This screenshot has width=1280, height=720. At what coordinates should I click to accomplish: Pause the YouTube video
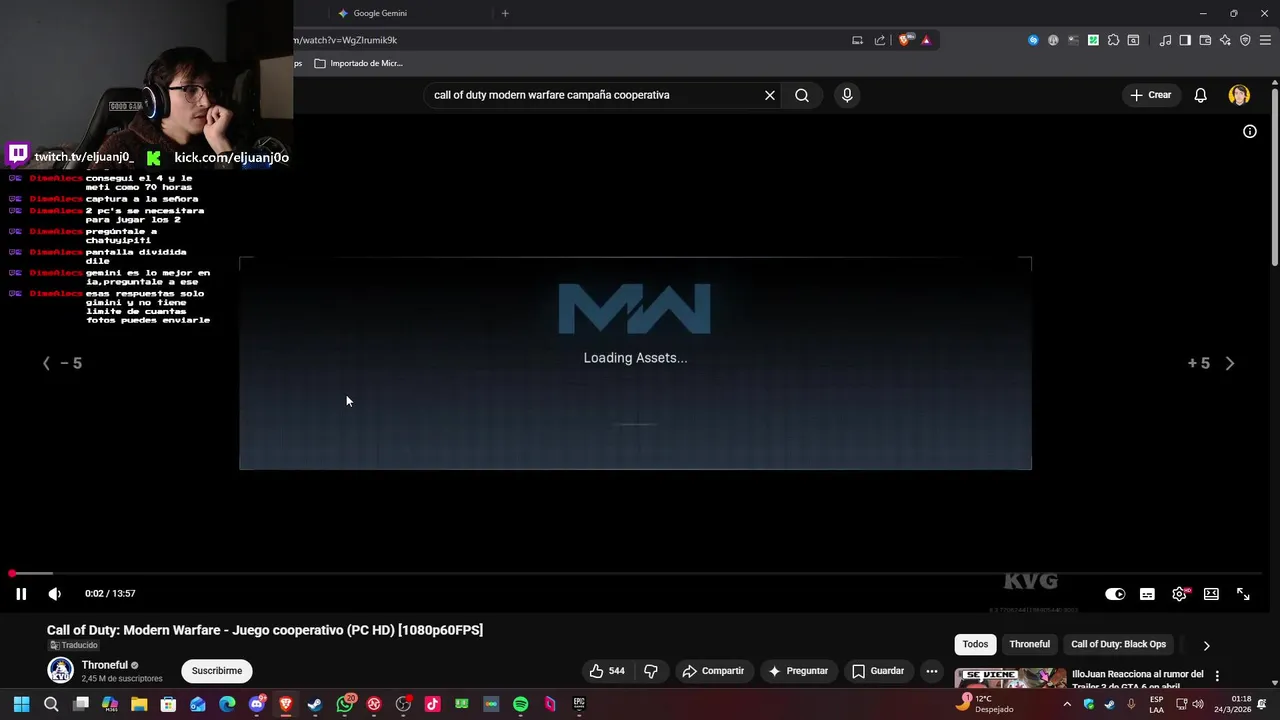point(21,594)
